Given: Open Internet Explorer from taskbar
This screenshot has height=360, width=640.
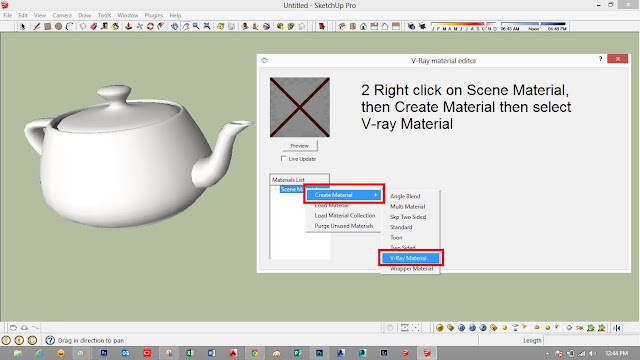Looking at the screenshot, I should [x=39, y=353].
